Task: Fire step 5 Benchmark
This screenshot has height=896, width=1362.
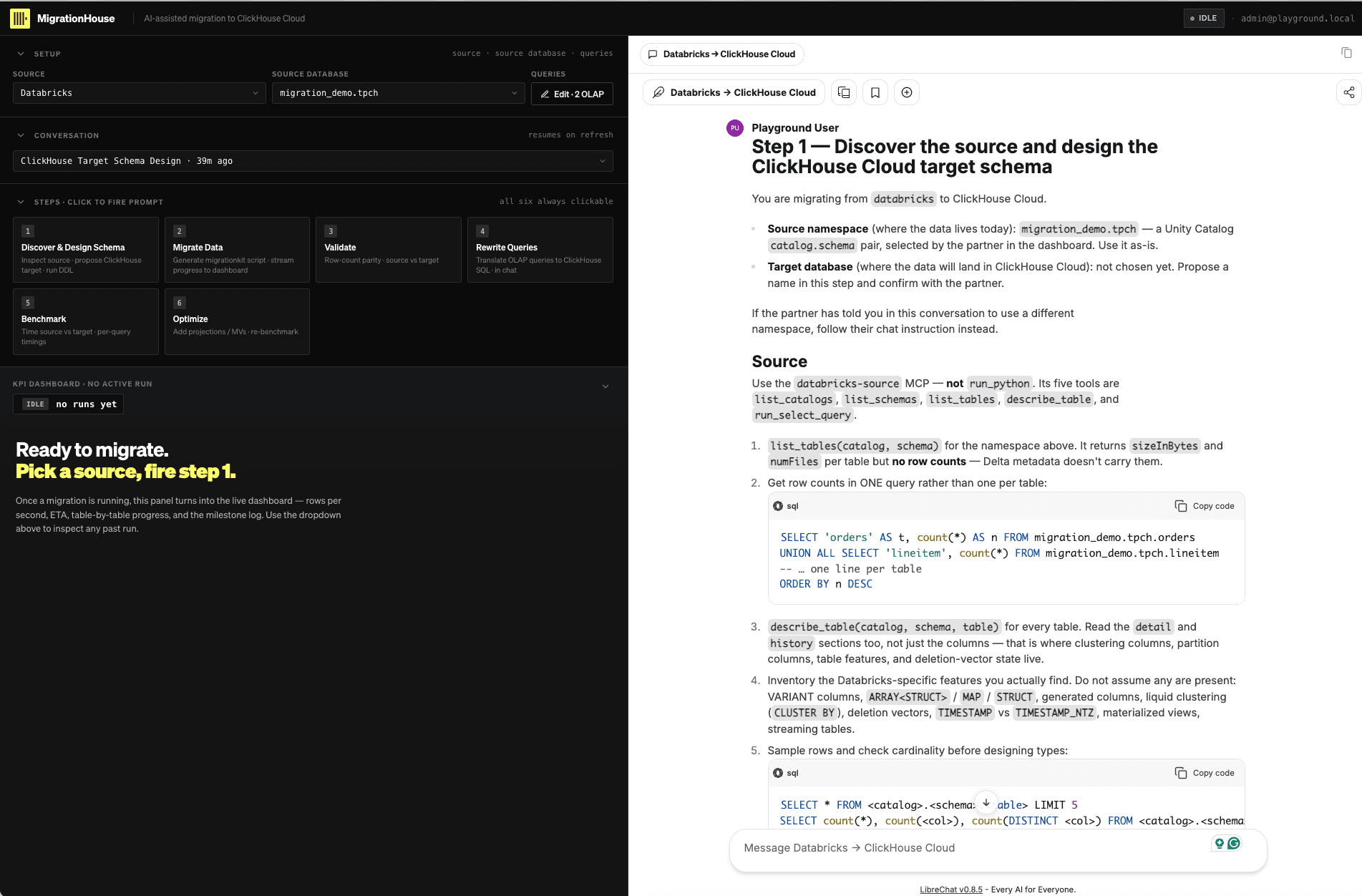Action: coord(85,321)
